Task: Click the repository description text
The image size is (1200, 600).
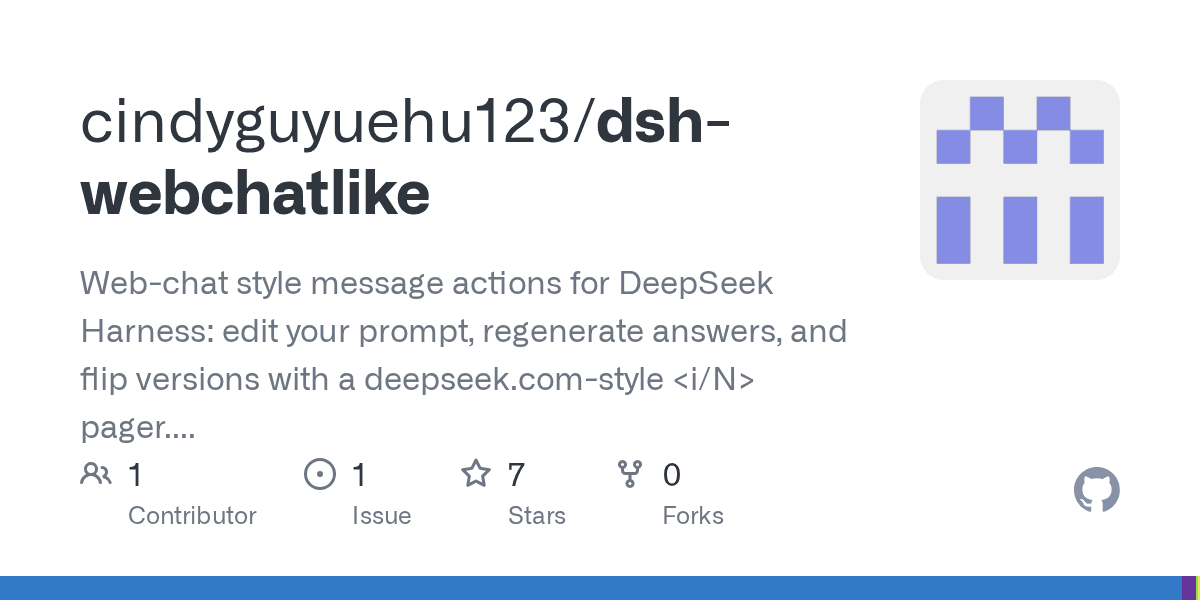Action: pyautogui.click(x=464, y=356)
